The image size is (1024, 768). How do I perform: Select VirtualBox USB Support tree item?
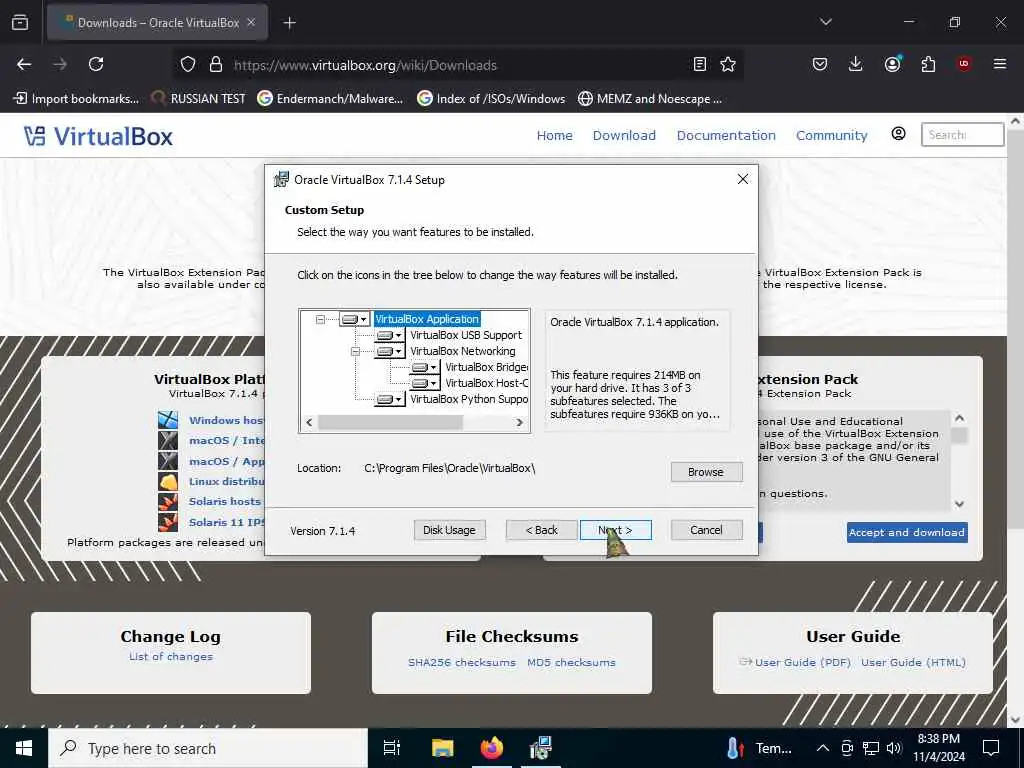[x=466, y=335]
